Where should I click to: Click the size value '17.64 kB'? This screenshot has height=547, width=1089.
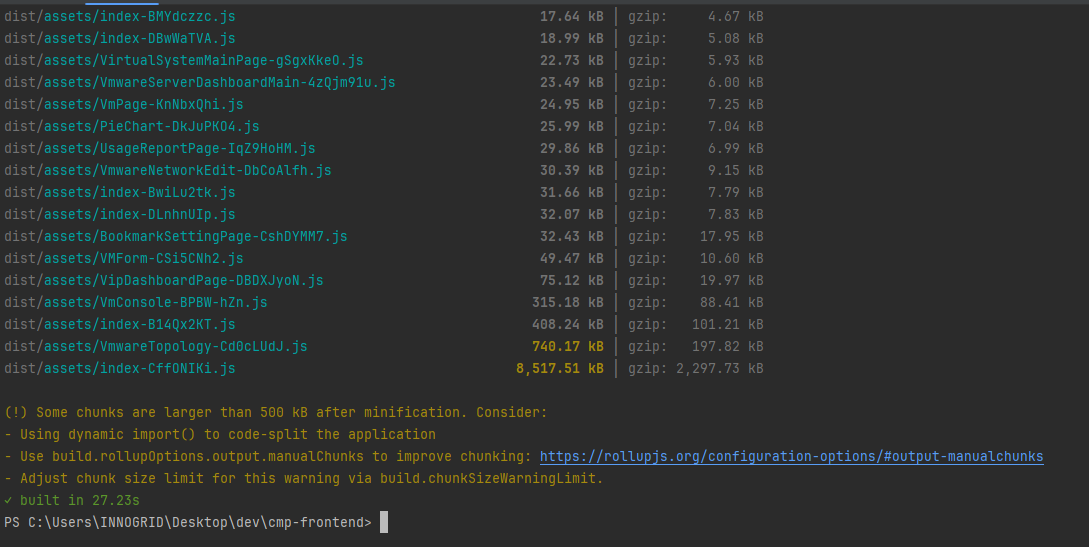[572, 16]
